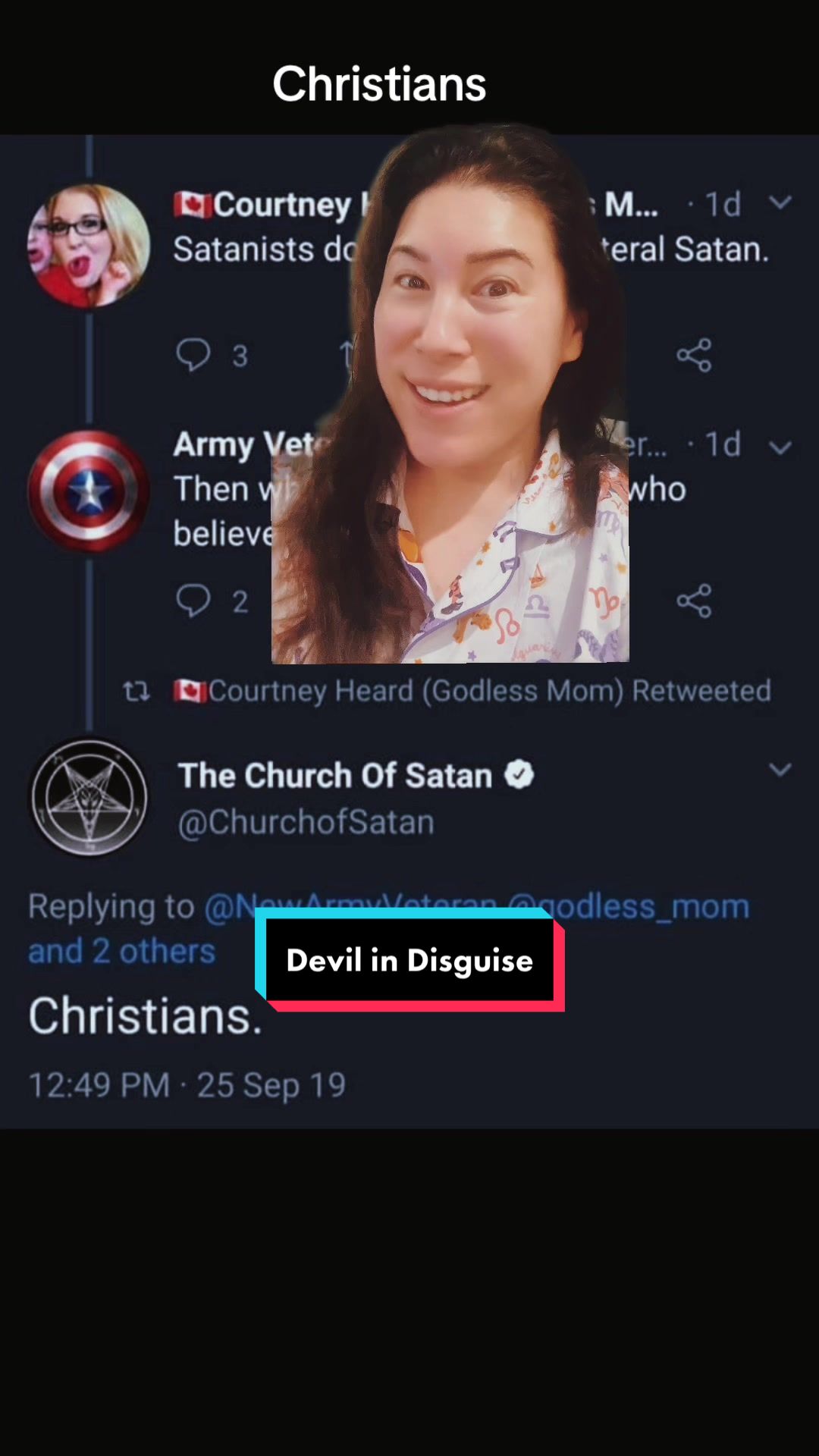819x1456 pixels.
Task: Click reply icon on Army Vet's tweet
Action: click(193, 601)
